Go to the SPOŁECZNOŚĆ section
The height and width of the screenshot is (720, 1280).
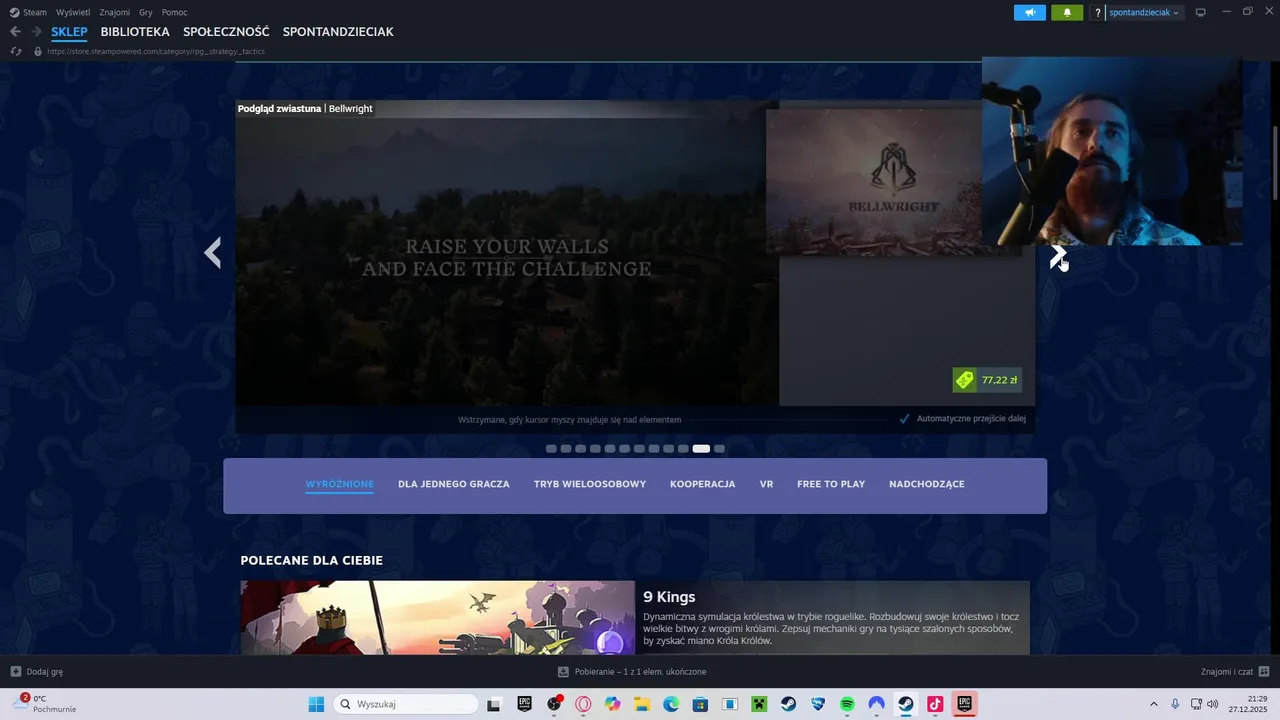226,32
